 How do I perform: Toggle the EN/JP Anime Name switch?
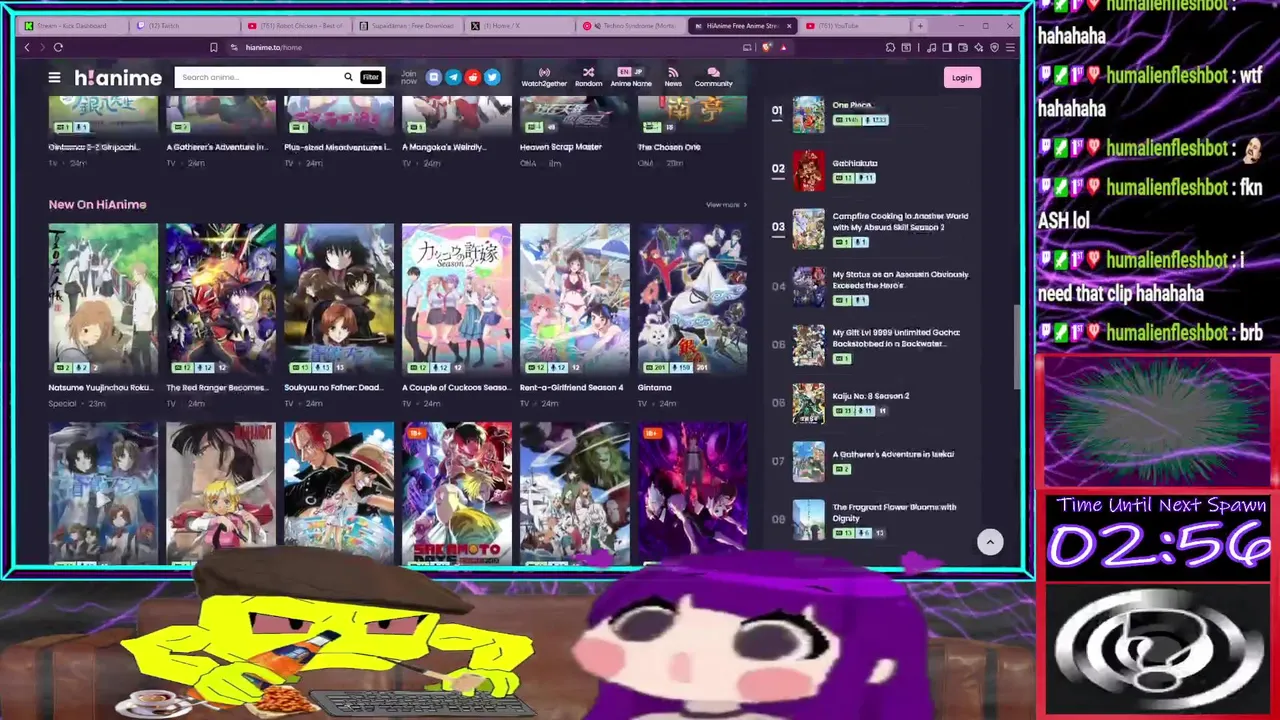[x=631, y=77]
